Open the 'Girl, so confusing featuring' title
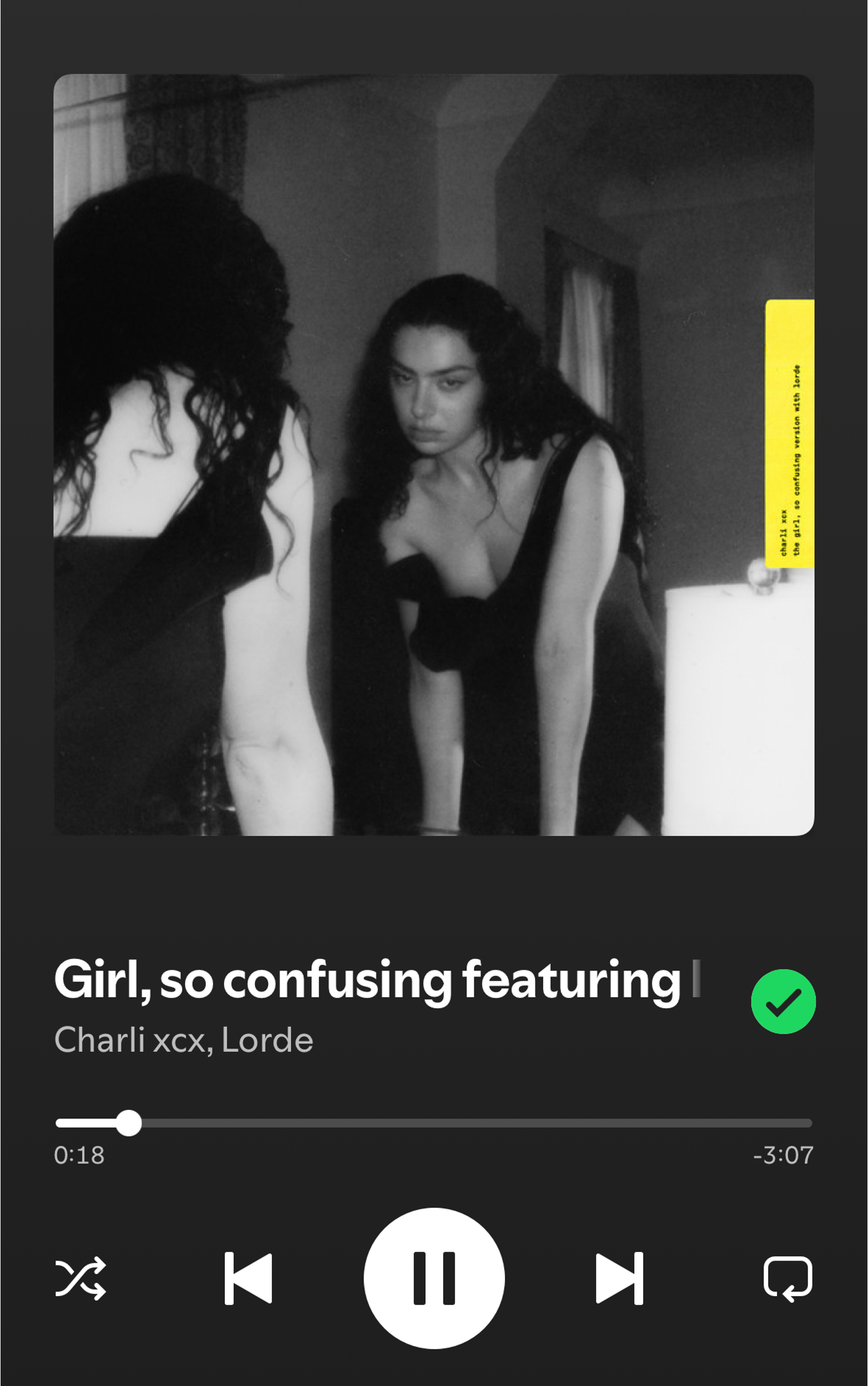 (368, 981)
